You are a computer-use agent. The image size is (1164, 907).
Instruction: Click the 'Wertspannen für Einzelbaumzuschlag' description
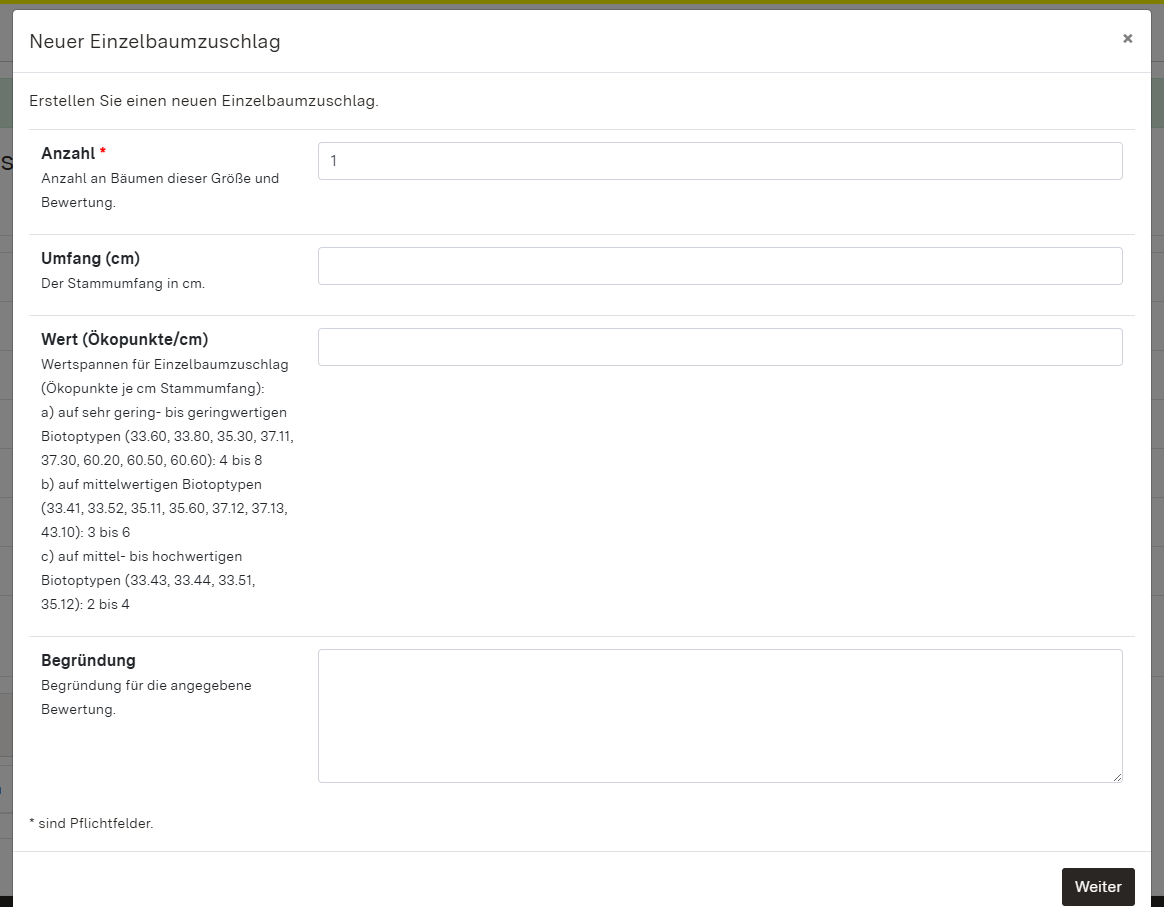tap(164, 364)
